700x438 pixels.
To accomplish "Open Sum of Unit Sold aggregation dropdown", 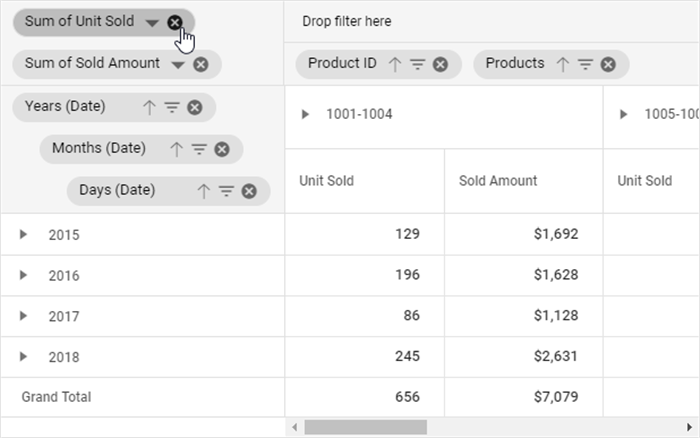I will 151,22.
